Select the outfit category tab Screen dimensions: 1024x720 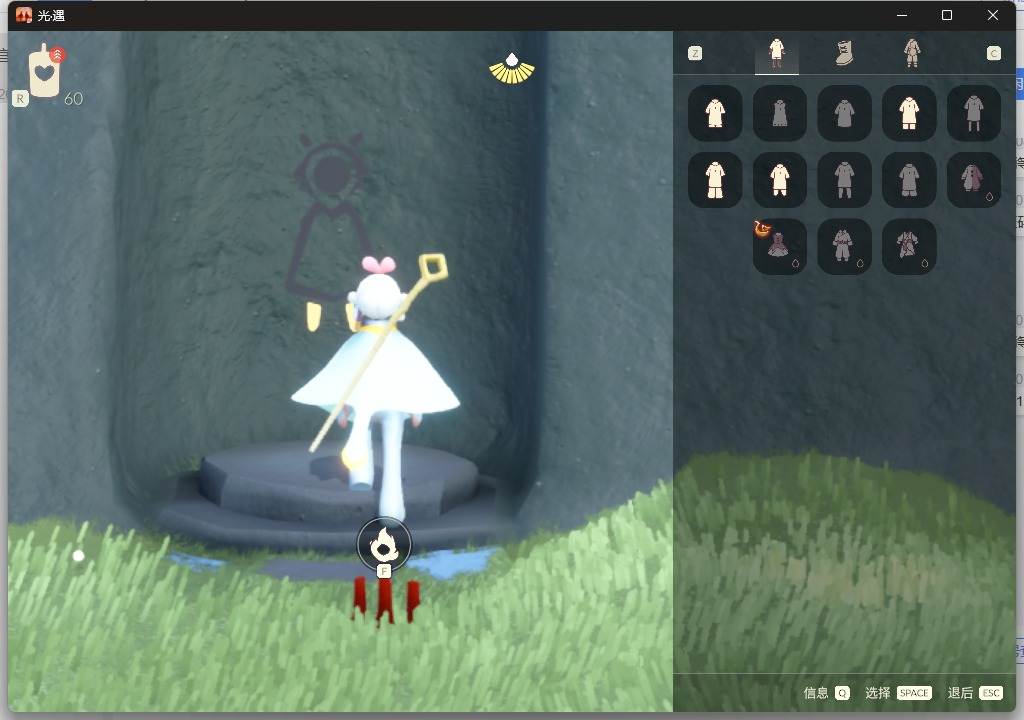pos(776,53)
